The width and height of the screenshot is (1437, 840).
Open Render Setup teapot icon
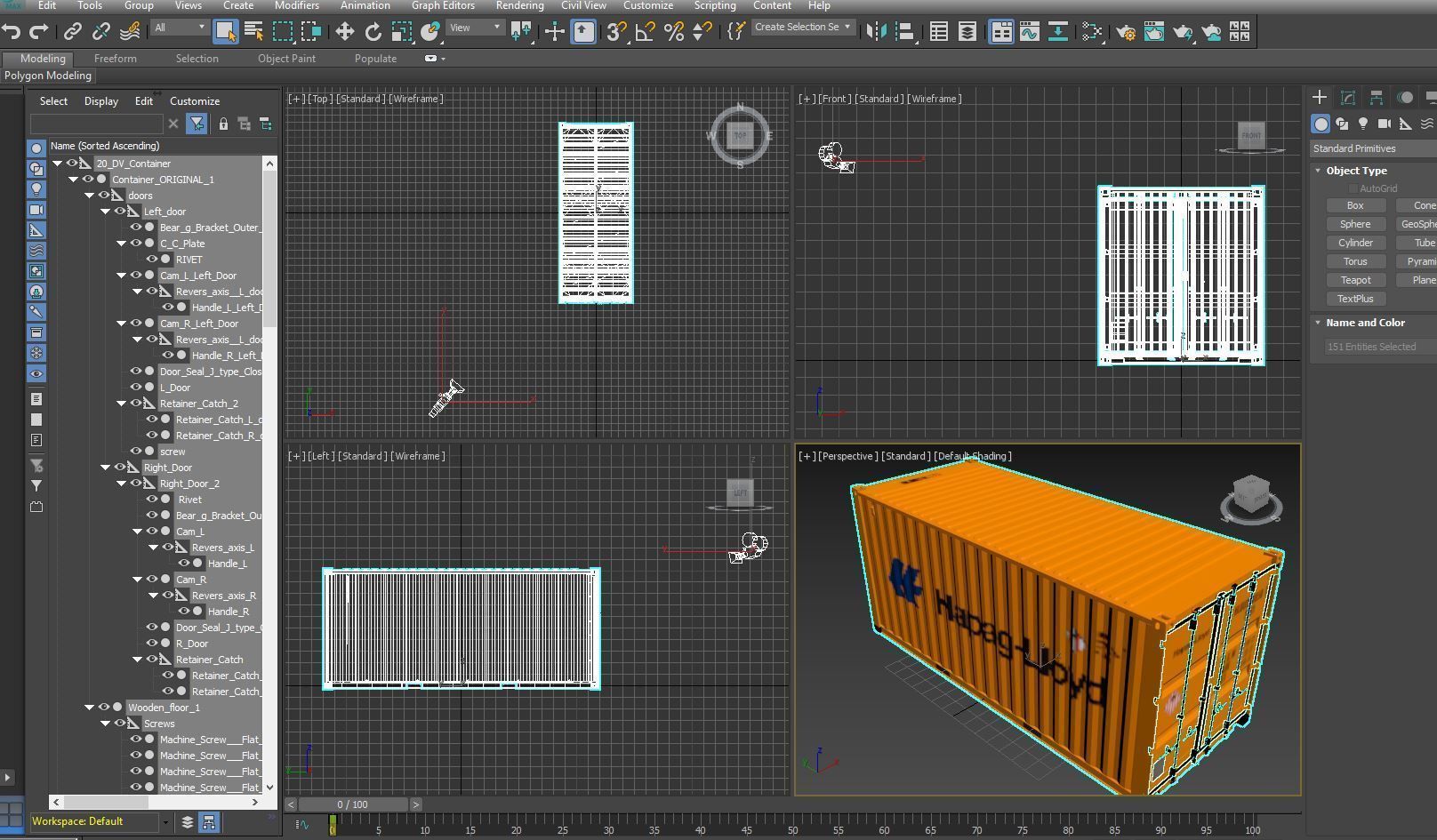[x=1126, y=32]
